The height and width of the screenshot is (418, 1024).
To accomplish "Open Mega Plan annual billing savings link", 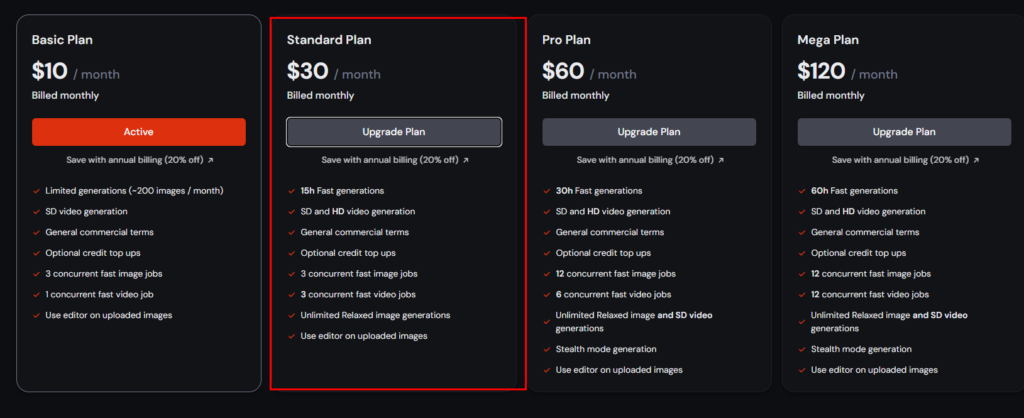I will coord(900,160).
